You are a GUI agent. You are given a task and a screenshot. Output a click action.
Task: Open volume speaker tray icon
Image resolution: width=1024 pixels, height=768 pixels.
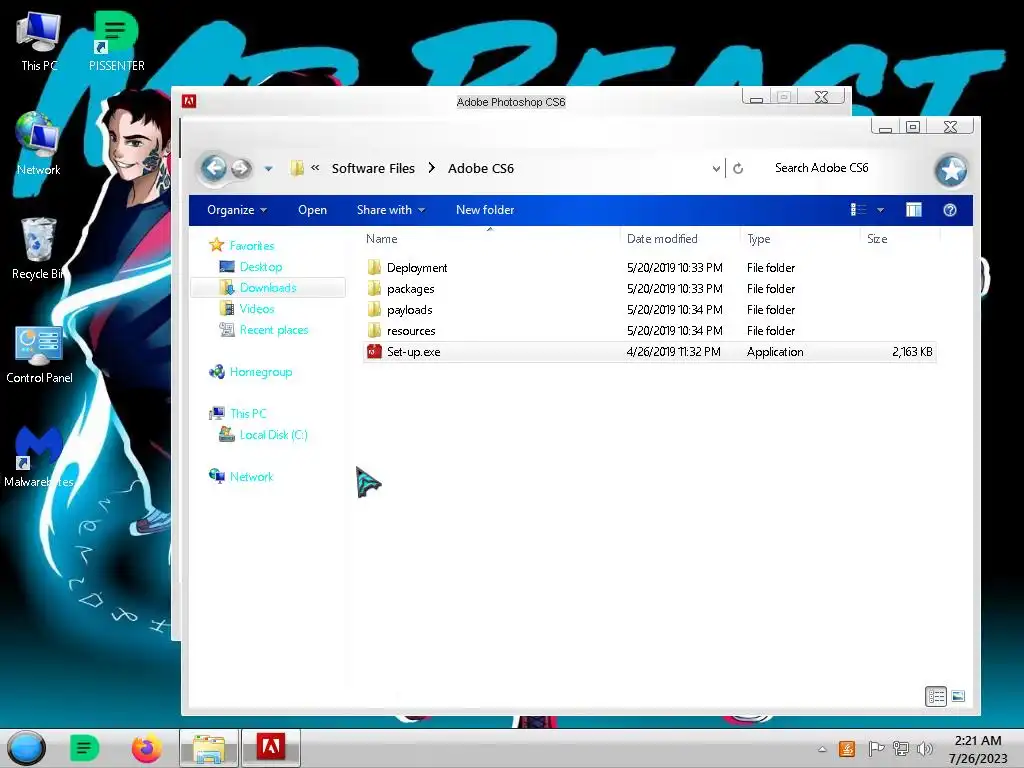tap(924, 749)
